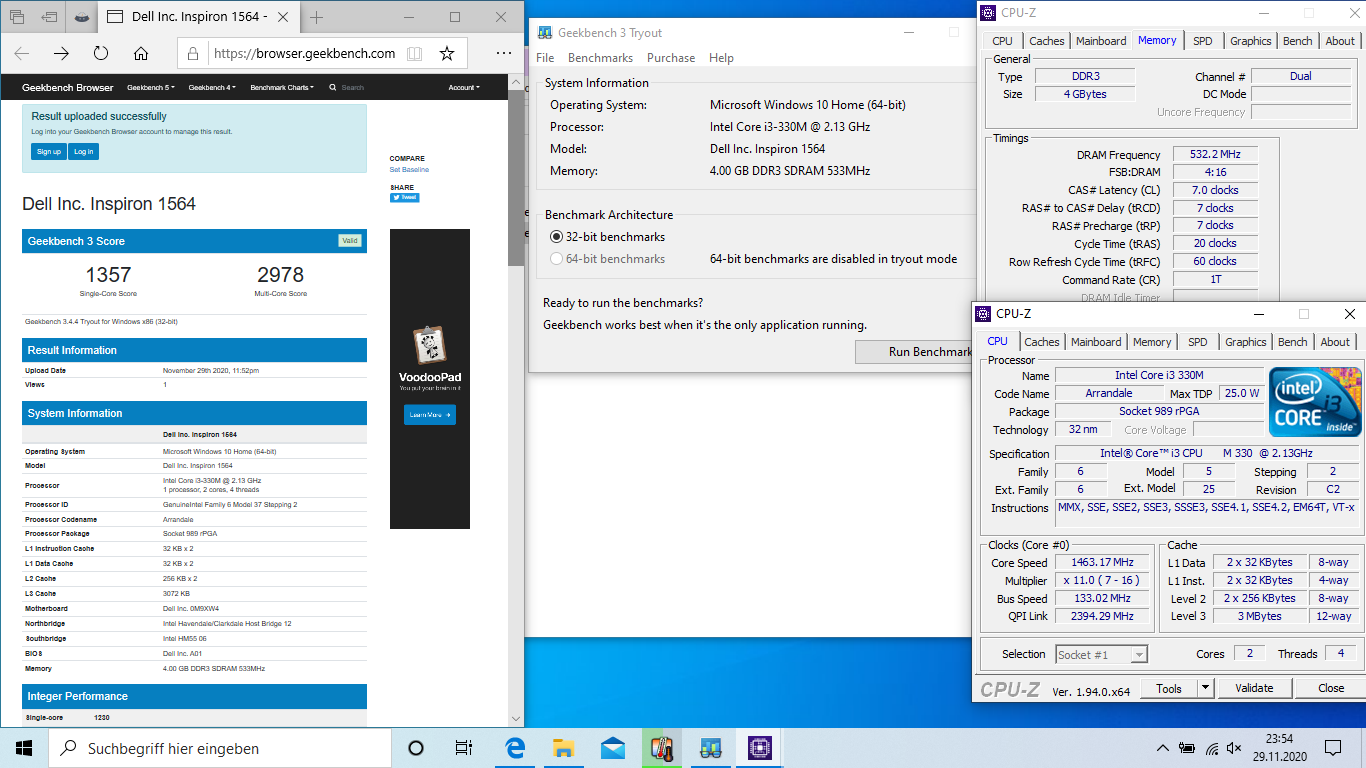Click Set Baseline link
This screenshot has height=768, width=1366.
409,170
